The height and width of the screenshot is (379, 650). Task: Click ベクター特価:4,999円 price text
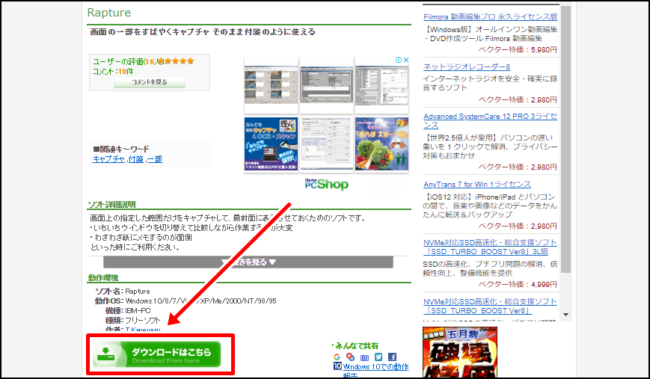point(518,284)
